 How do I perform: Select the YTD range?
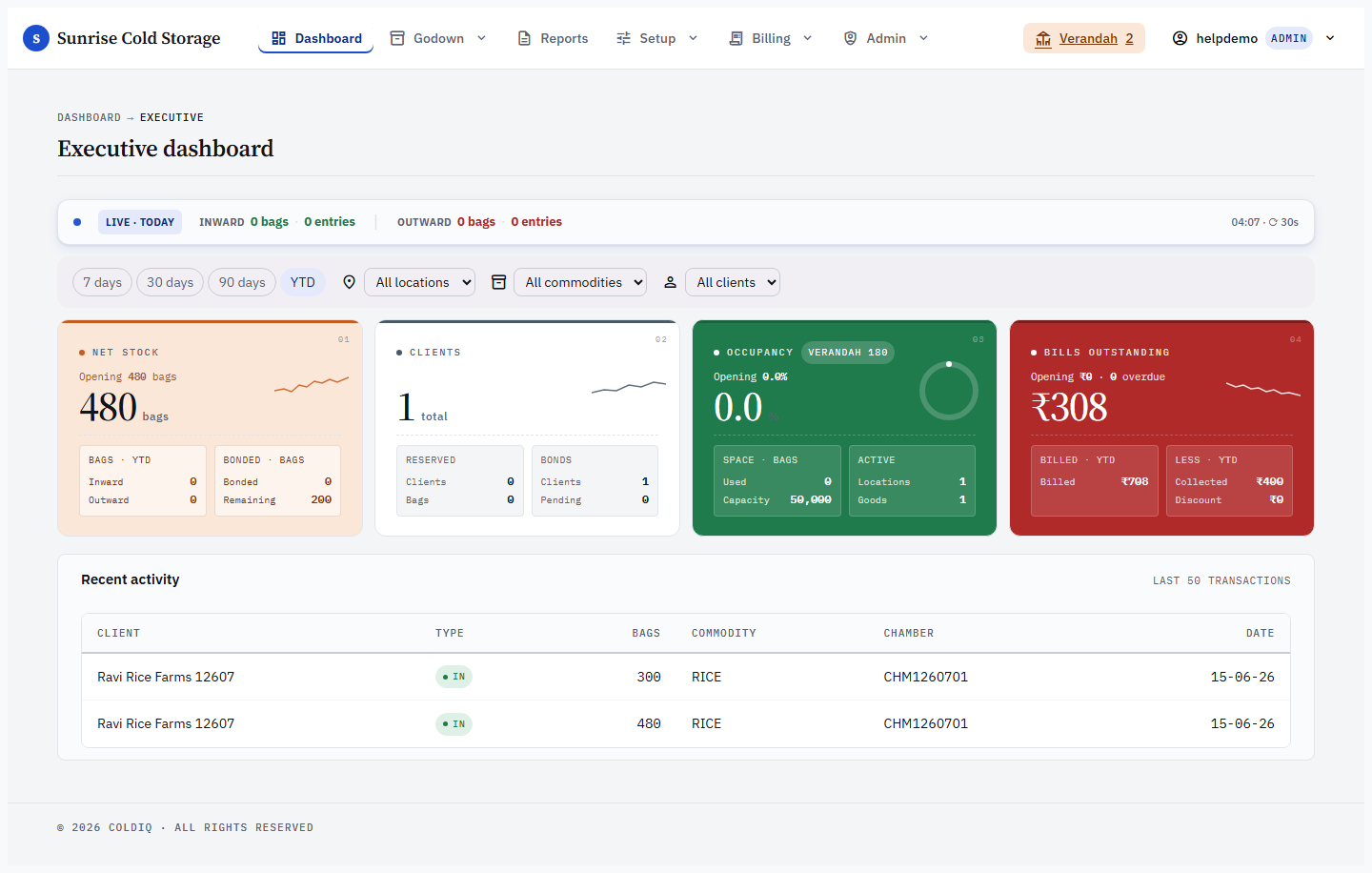click(303, 282)
